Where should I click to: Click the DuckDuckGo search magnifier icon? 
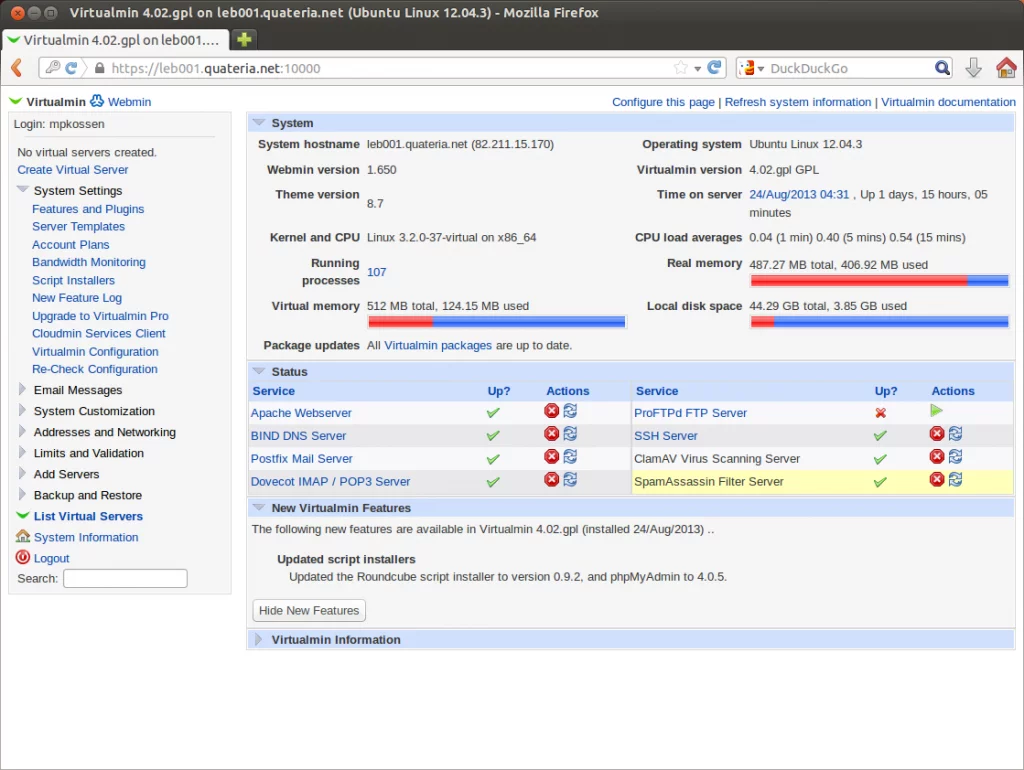coord(942,68)
